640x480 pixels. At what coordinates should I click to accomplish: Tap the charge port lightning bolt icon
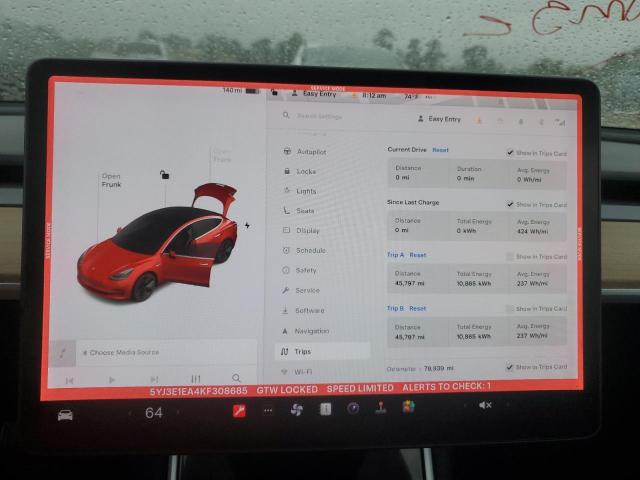click(247, 225)
